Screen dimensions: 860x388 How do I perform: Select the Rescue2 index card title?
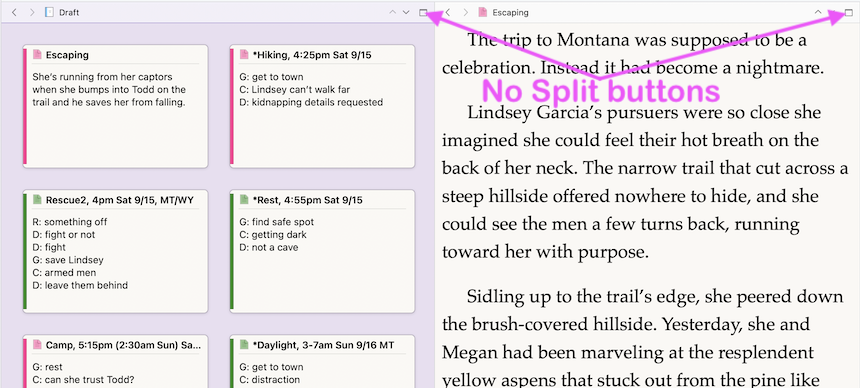tap(120, 200)
